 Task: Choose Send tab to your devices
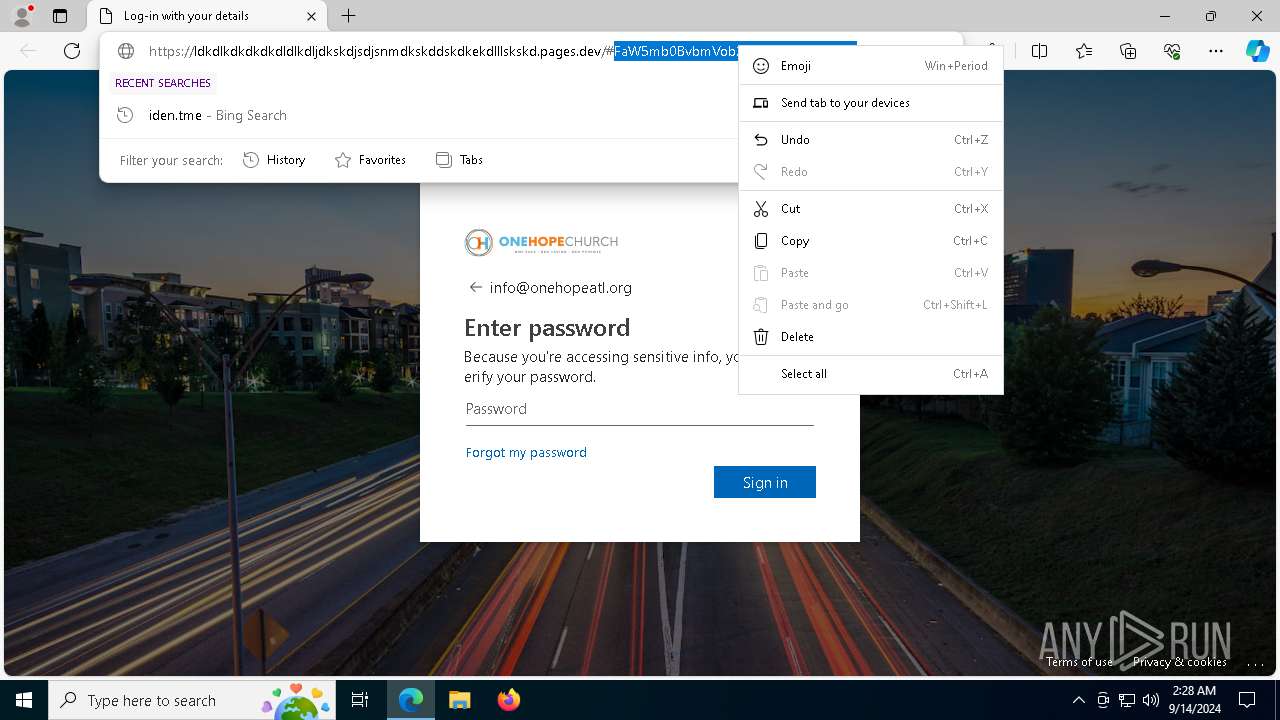point(871,103)
